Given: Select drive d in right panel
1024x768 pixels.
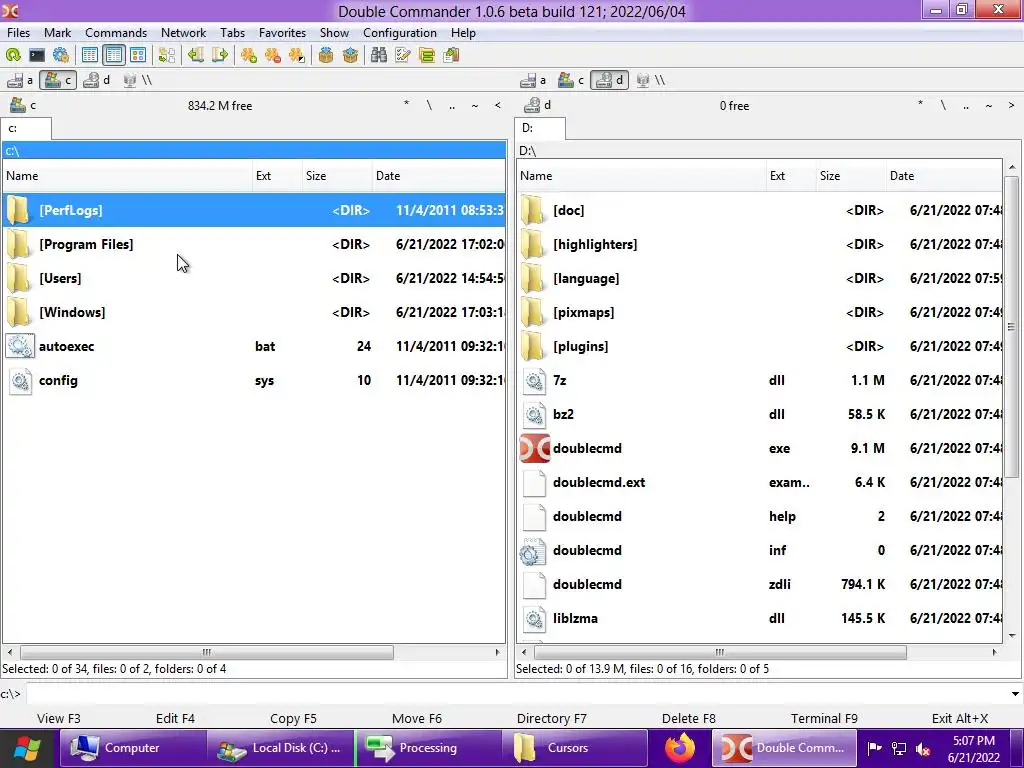Looking at the screenshot, I should 609,80.
